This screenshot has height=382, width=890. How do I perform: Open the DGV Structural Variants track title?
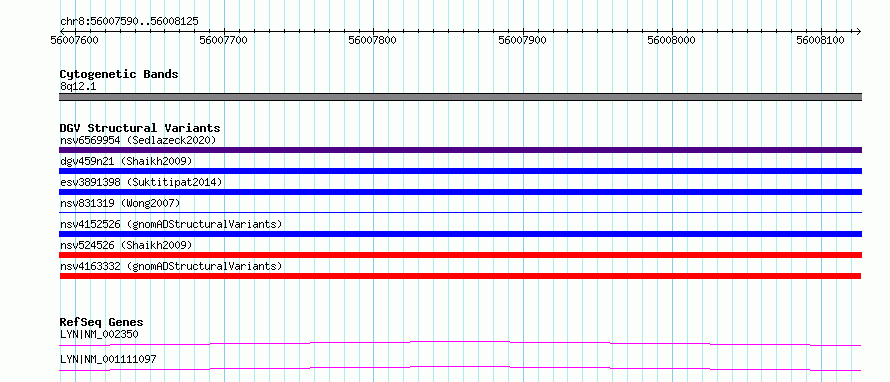140,128
